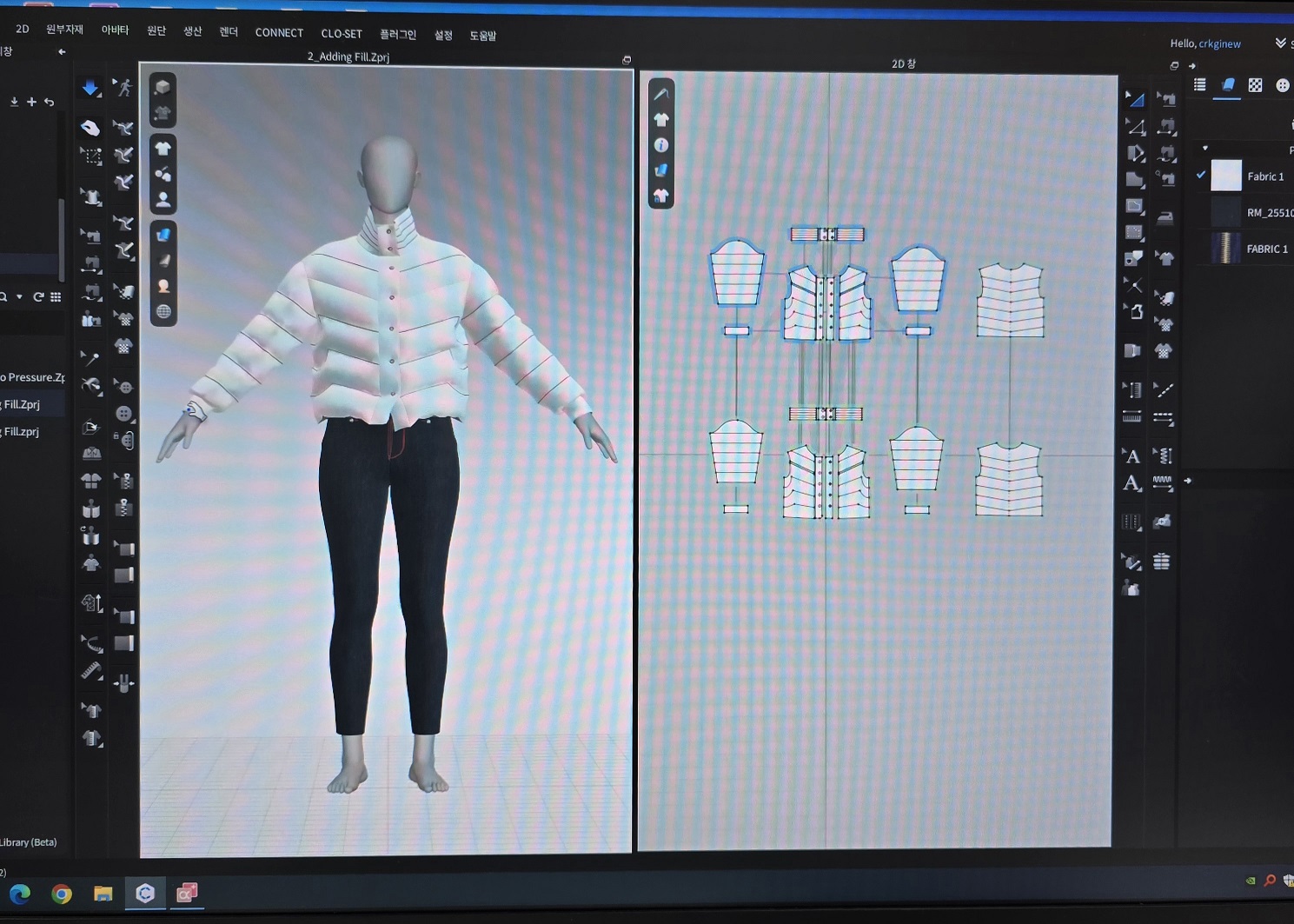The height and width of the screenshot is (924, 1294).
Task: Click the globe icon in 3D viewport toolbar
Action: (x=163, y=311)
